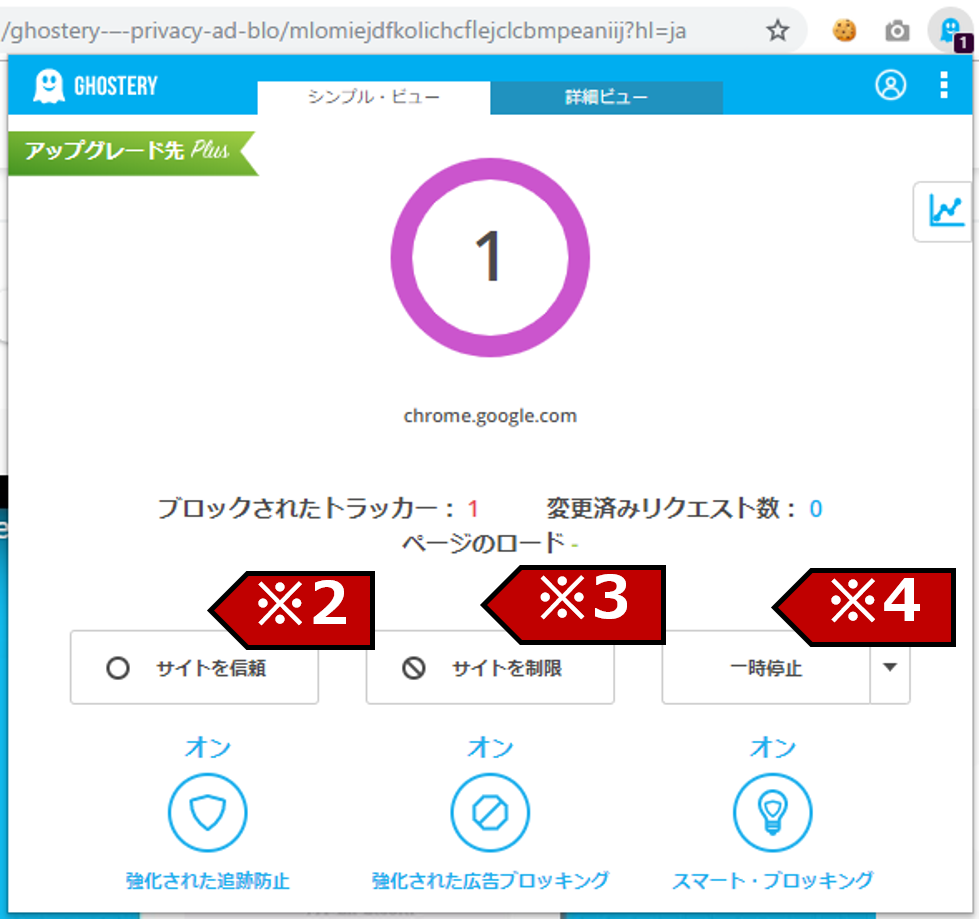This screenshot has width=979, height=919.
Task: Click the purple tracker count donut
Action: click(x=490, y=257)
